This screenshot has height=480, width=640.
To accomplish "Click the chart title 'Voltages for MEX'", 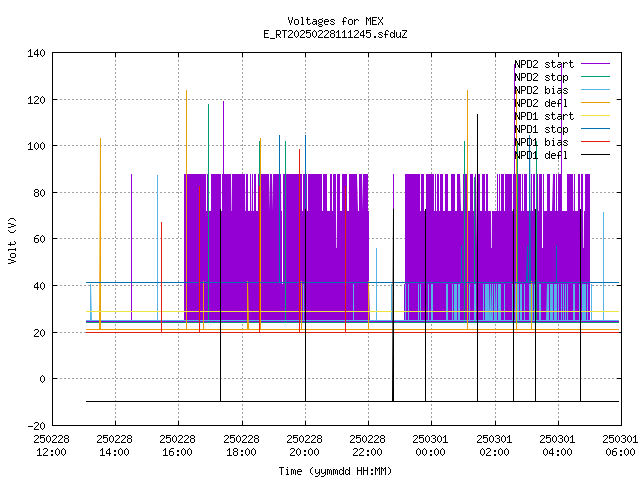I will 335,21.
